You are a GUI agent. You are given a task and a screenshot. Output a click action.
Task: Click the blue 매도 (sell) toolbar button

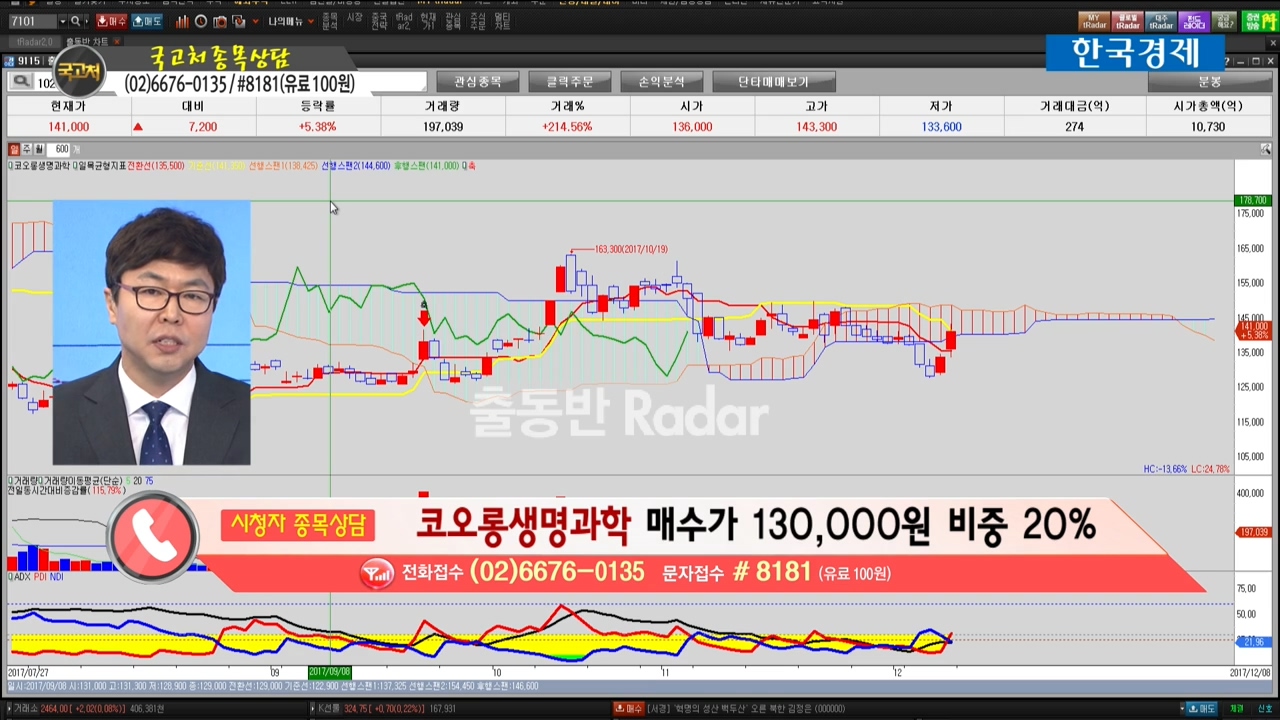tap(147, 21)
